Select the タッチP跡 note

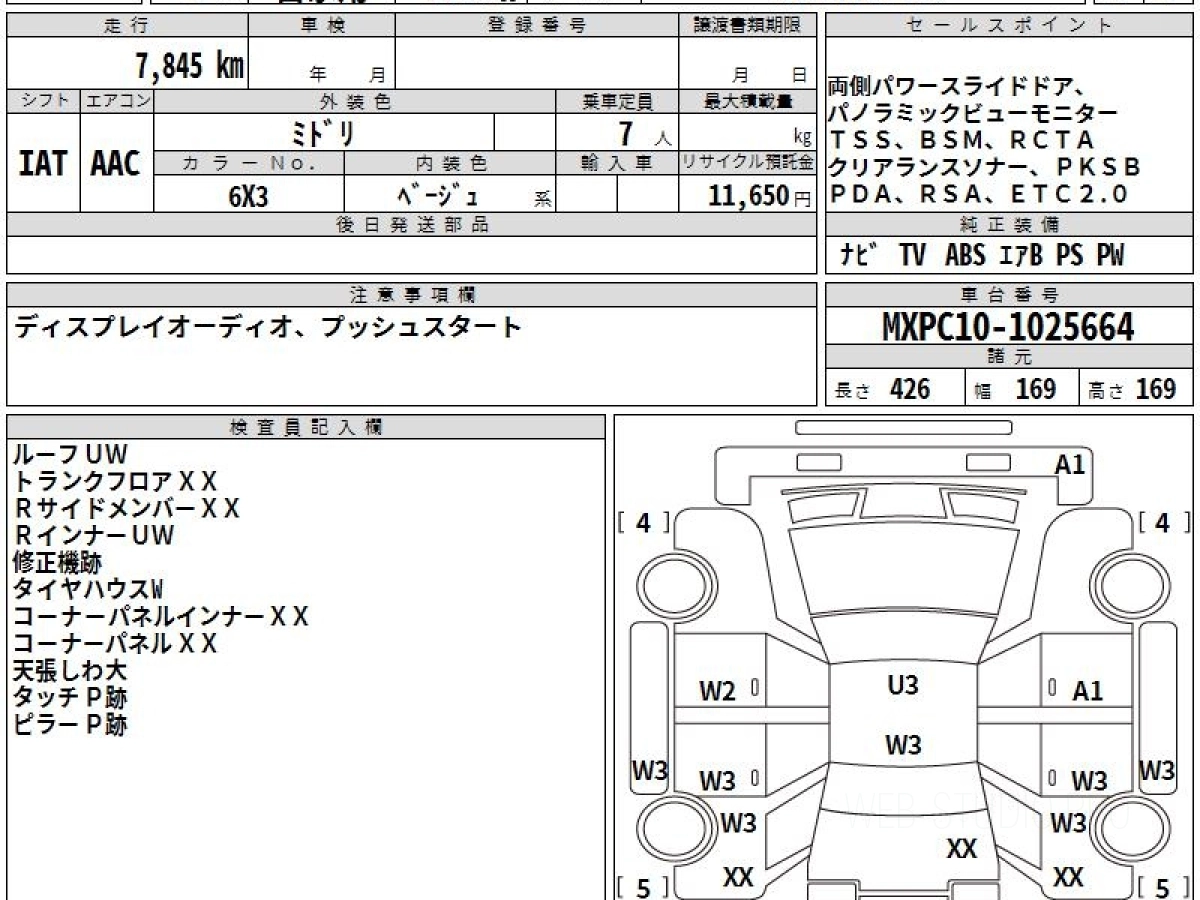(x=69, y=697)
